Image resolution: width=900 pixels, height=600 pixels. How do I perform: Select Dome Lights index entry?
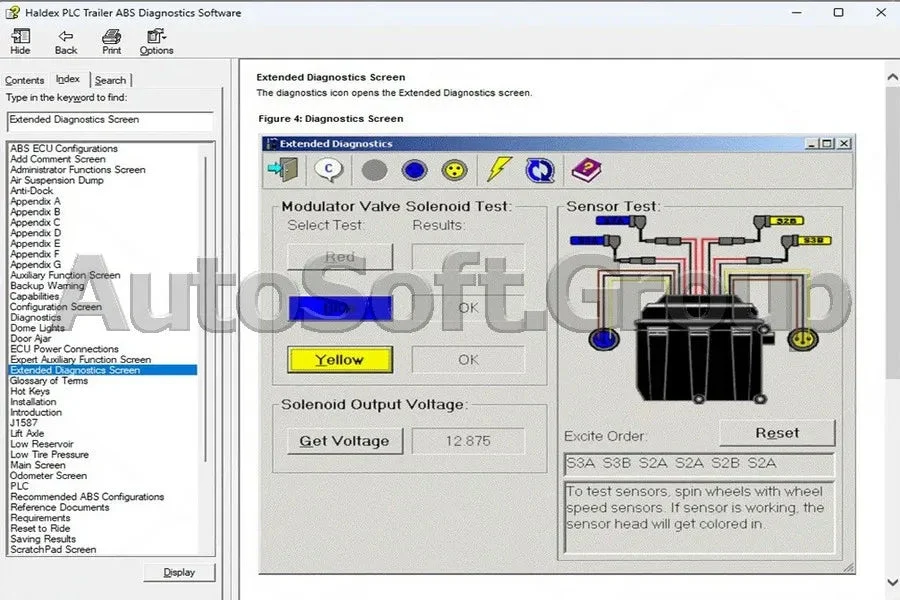pyautogui.click(x=37, y=328)
